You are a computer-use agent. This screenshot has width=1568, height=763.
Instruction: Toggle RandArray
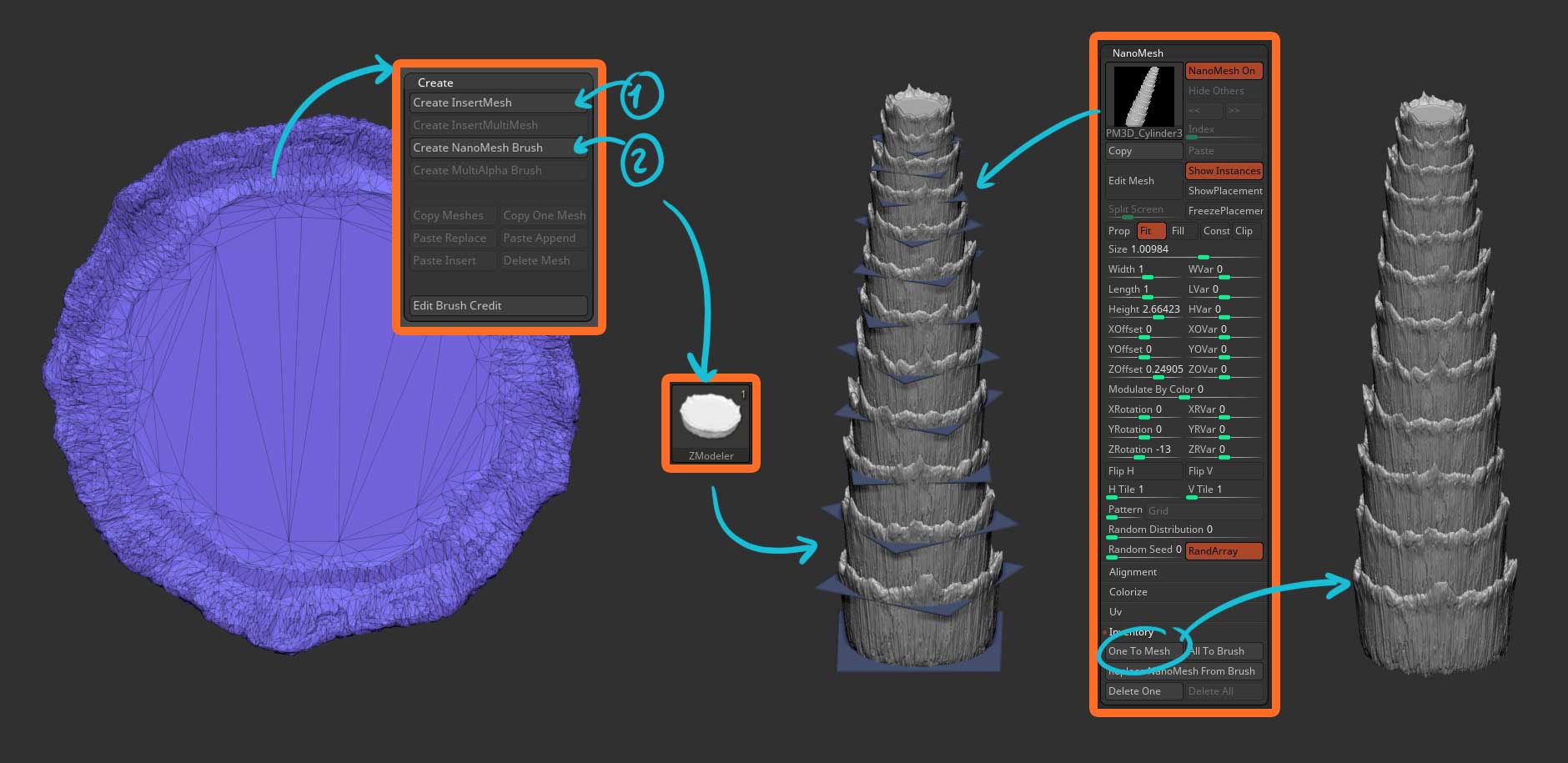[x=1224, y=551]
